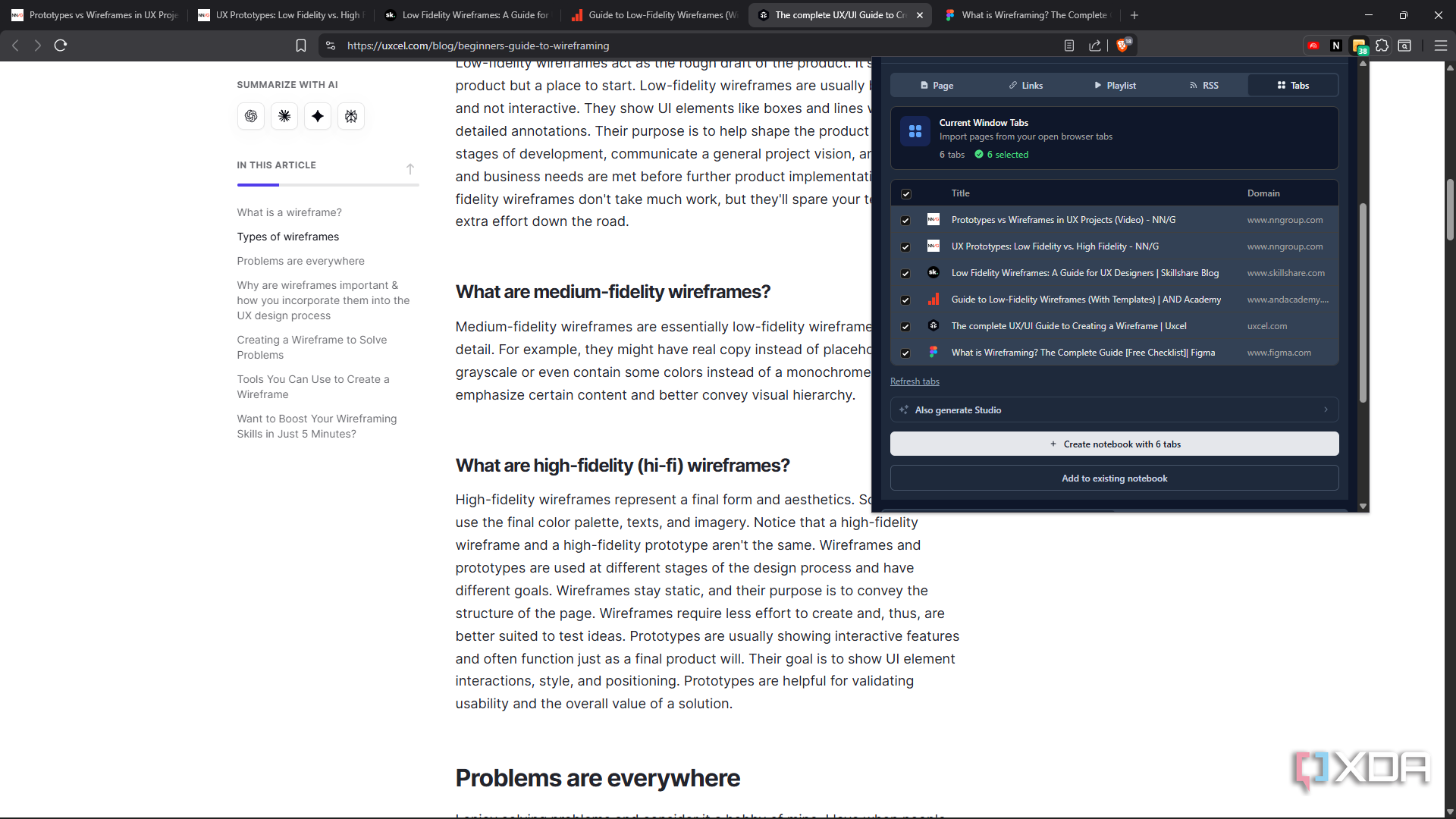Switch to the Playlist tab in the extension
This screenshot has width=1456, height=819.
click(x=1115, y=86)
